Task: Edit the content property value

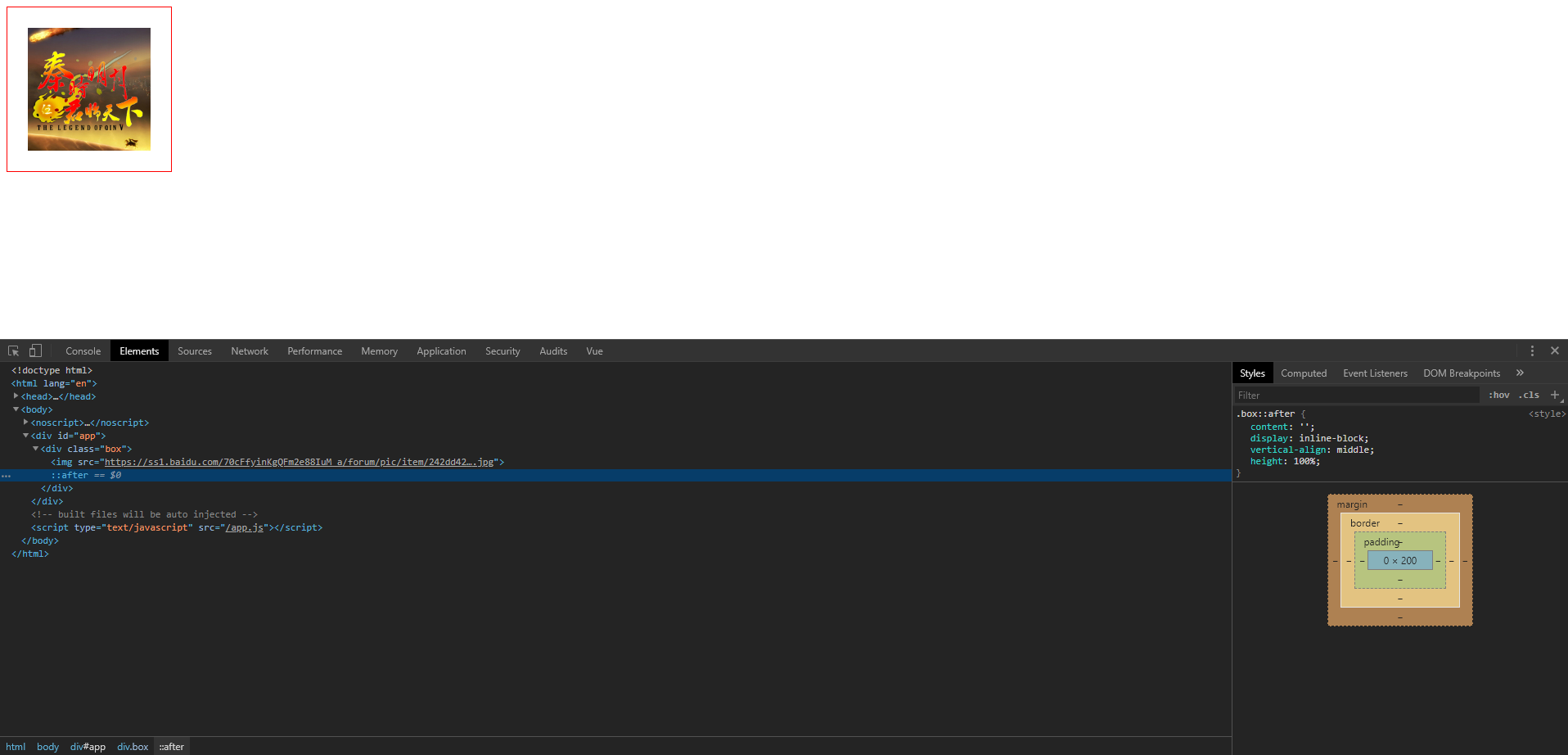Action: click(x=1305, y=427)
